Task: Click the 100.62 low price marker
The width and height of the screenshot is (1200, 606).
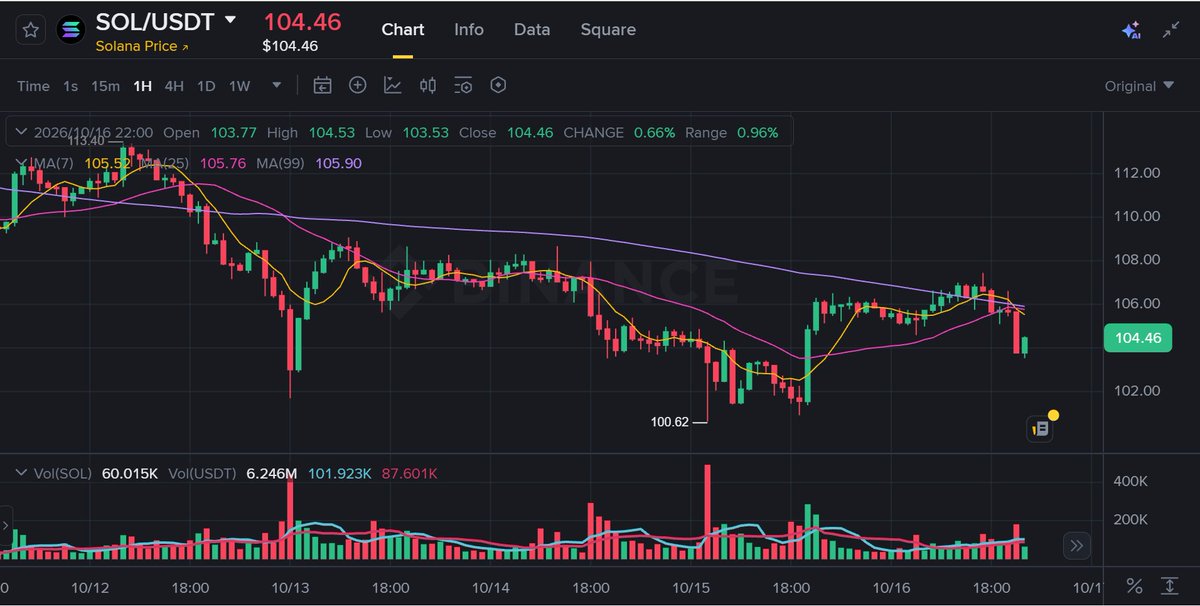Action: click(669, 422)
